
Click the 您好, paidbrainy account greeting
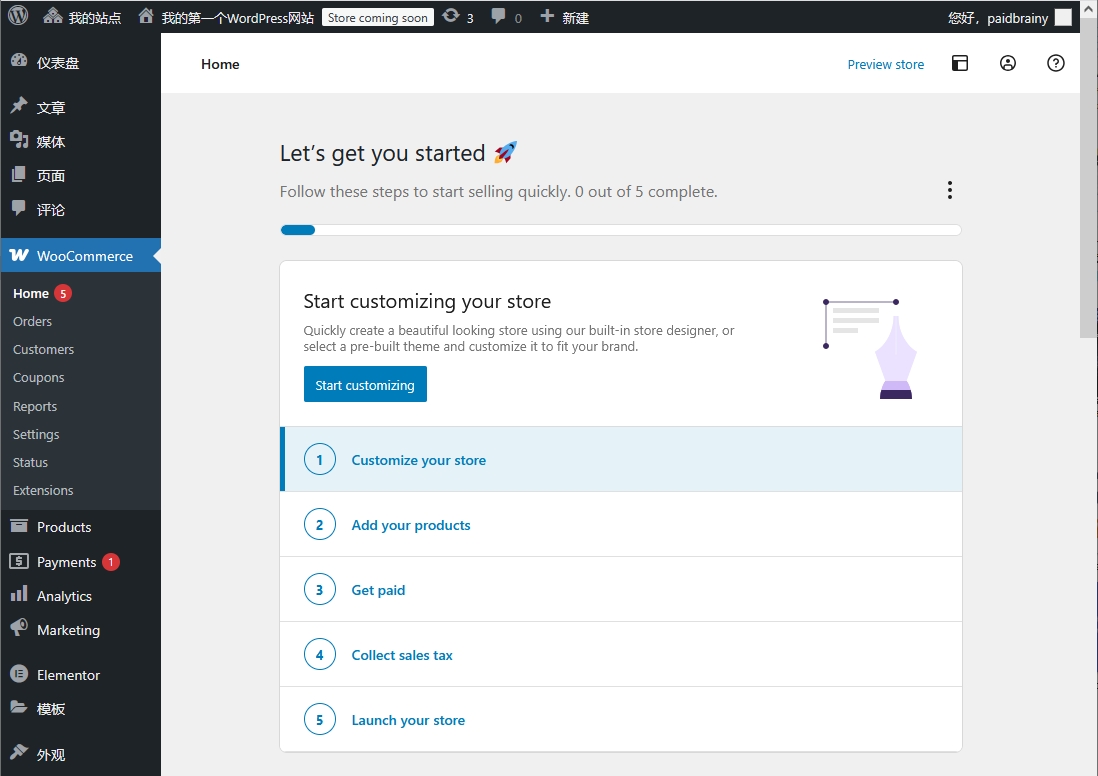(998, 18)
